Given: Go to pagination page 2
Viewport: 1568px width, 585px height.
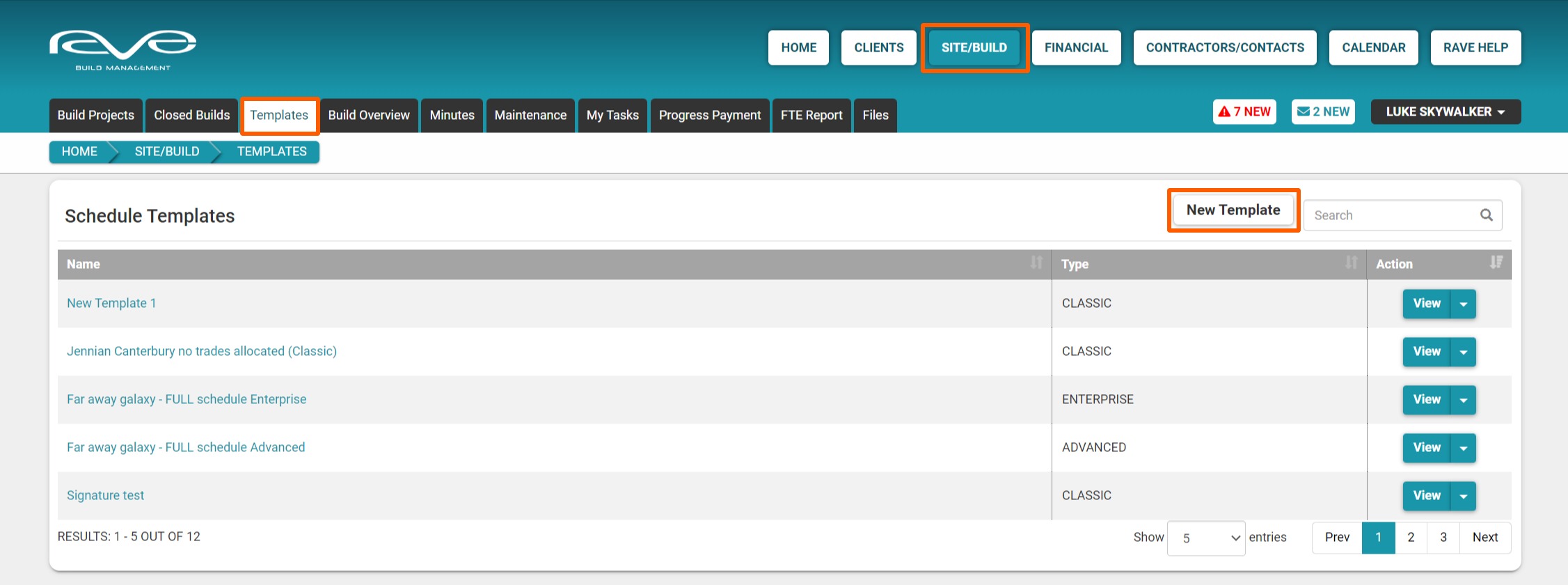Looking at the screenshot, I should click(1411, 538).
